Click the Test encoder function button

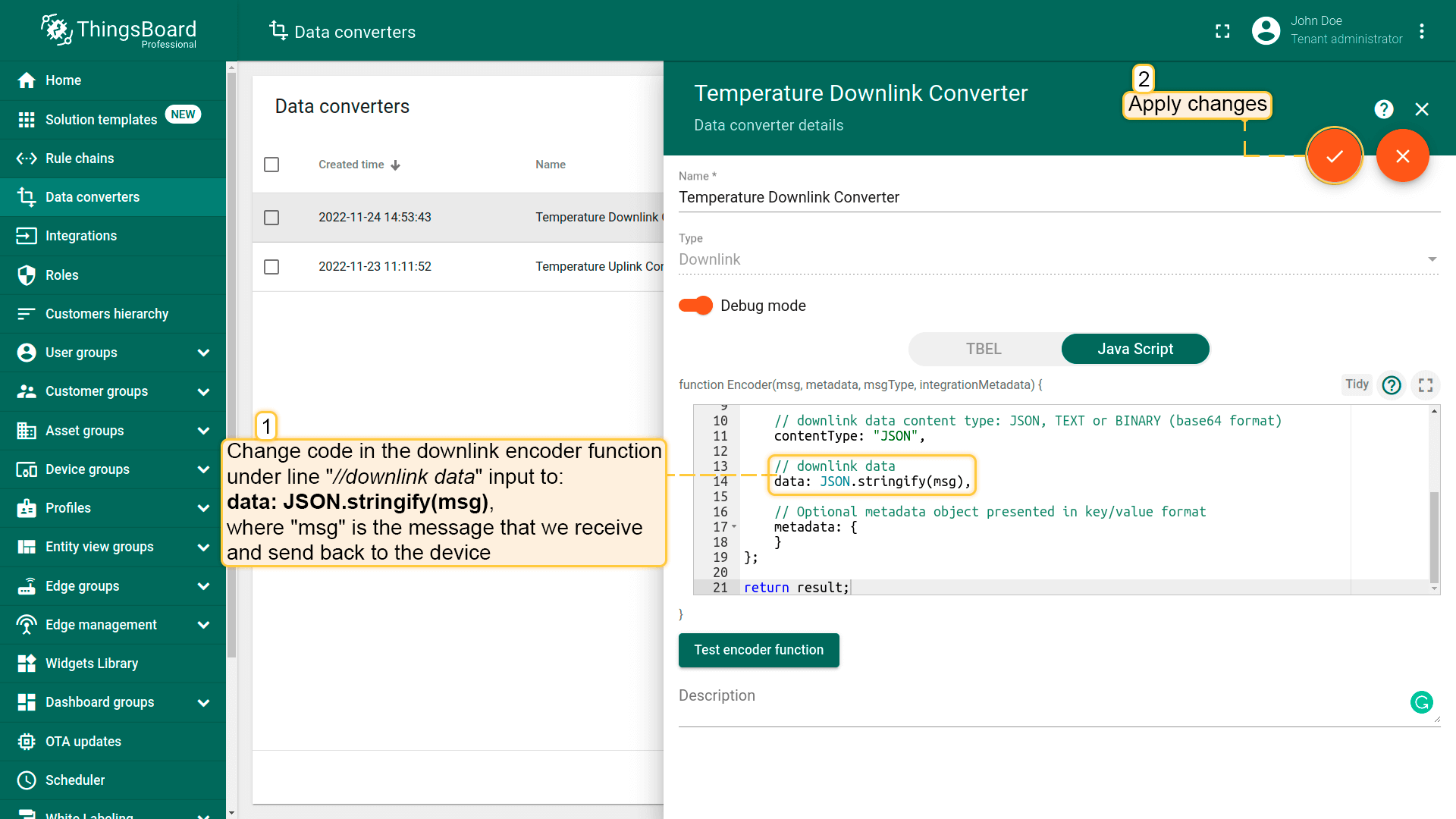[758, 650]
